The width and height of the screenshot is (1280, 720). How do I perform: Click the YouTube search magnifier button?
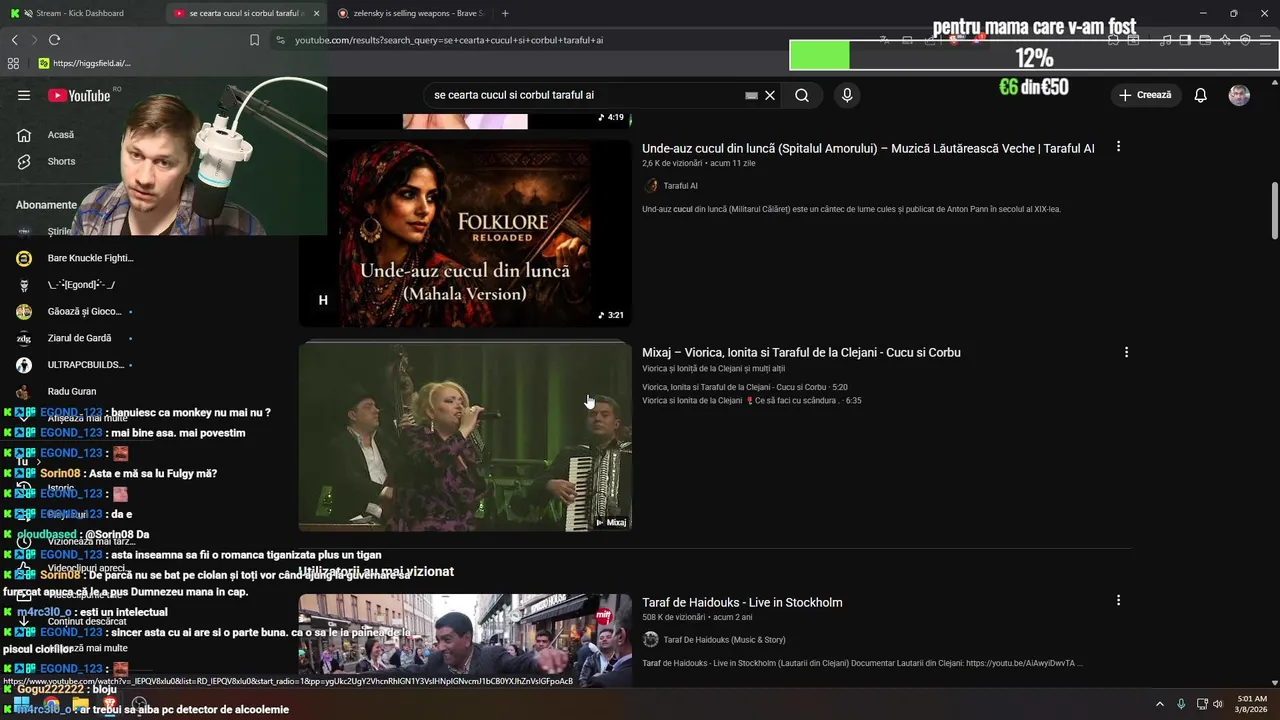(802, 95)
